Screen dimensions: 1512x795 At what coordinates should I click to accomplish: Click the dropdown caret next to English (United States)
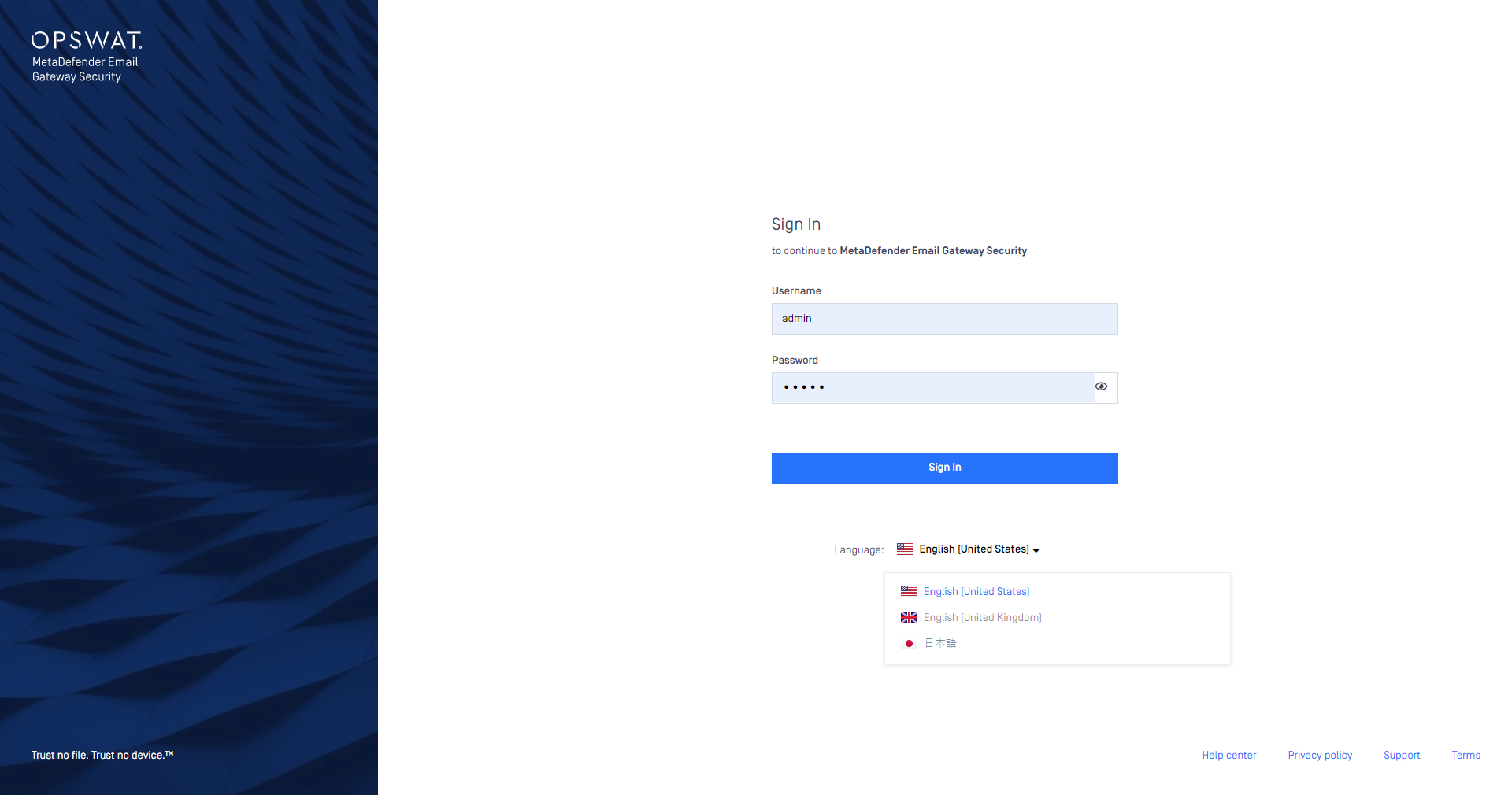1036,550
